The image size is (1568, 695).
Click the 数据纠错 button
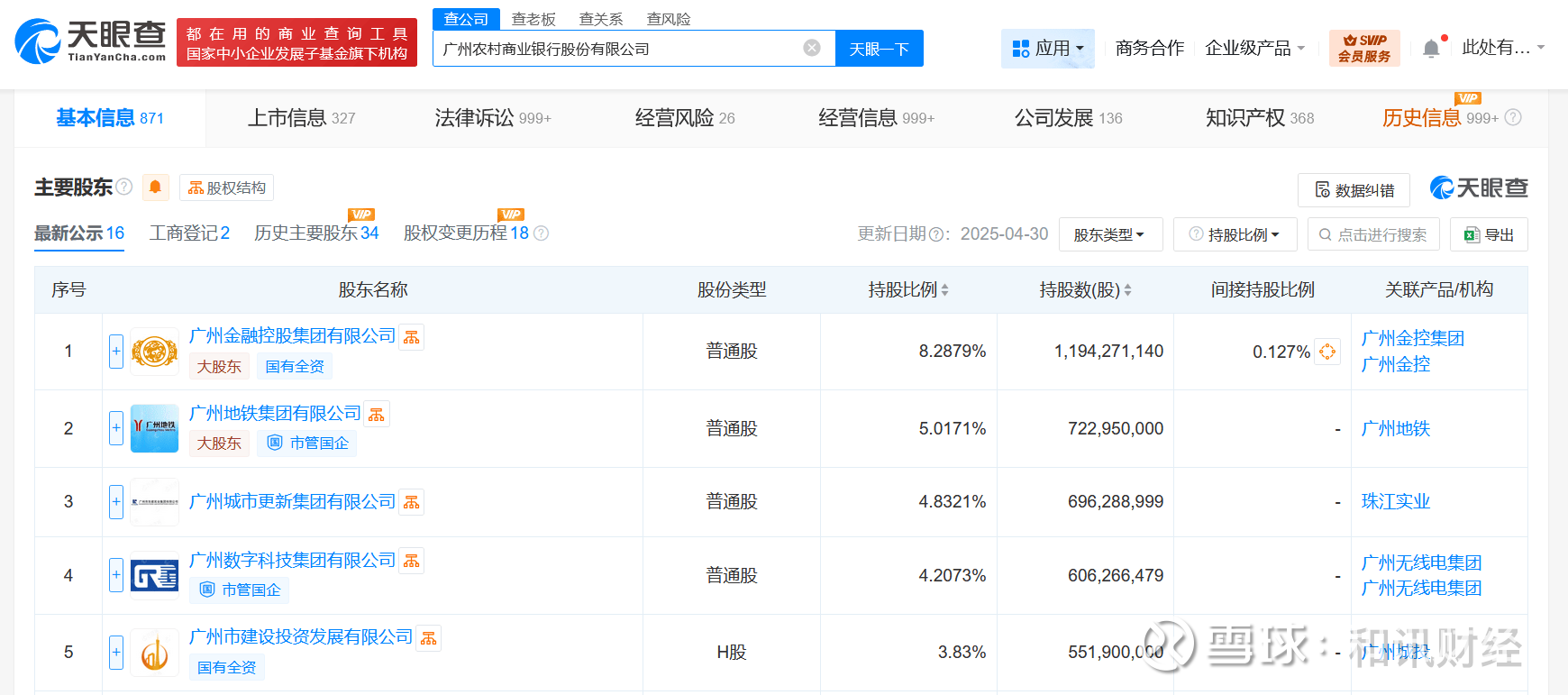(1354, 190)
